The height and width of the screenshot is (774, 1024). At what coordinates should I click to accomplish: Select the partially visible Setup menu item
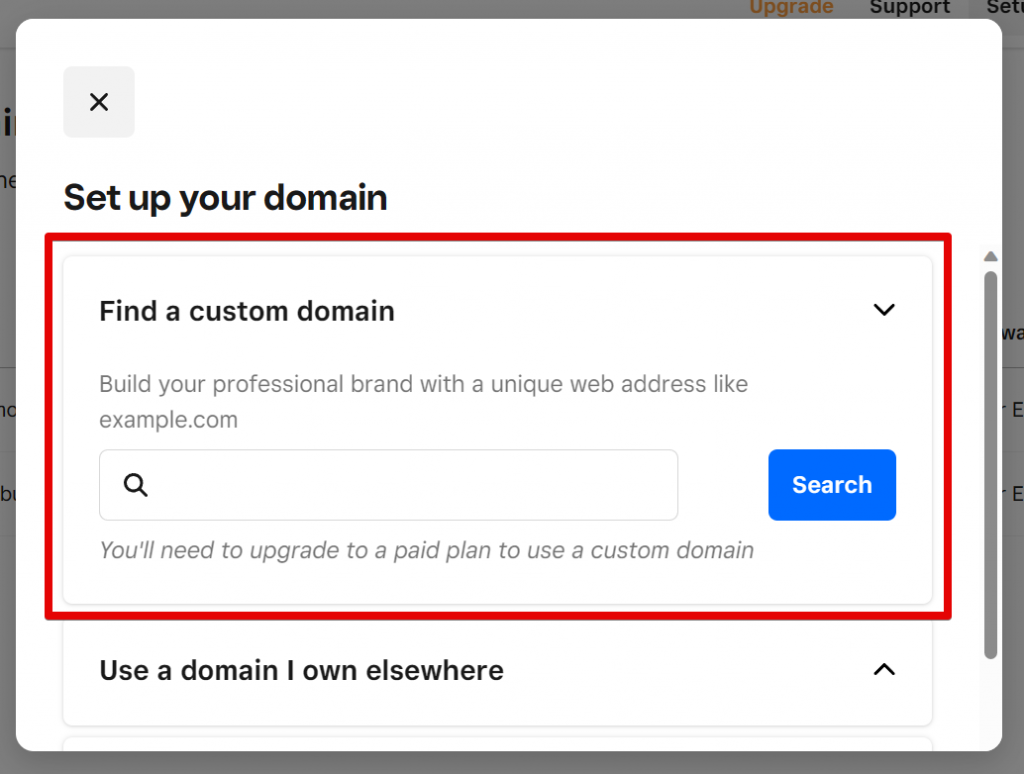[x=1005, y=8]
